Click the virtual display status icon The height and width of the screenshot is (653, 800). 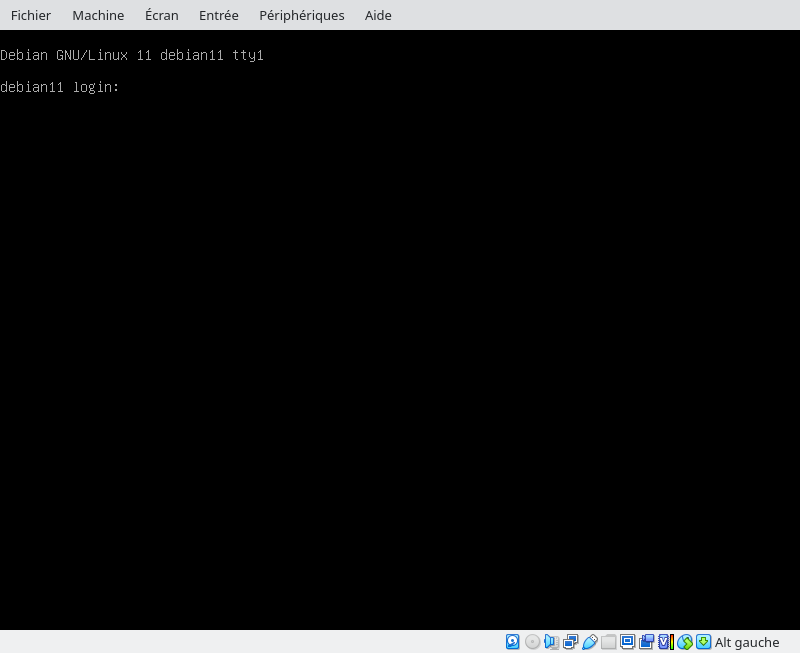(628, 642)
